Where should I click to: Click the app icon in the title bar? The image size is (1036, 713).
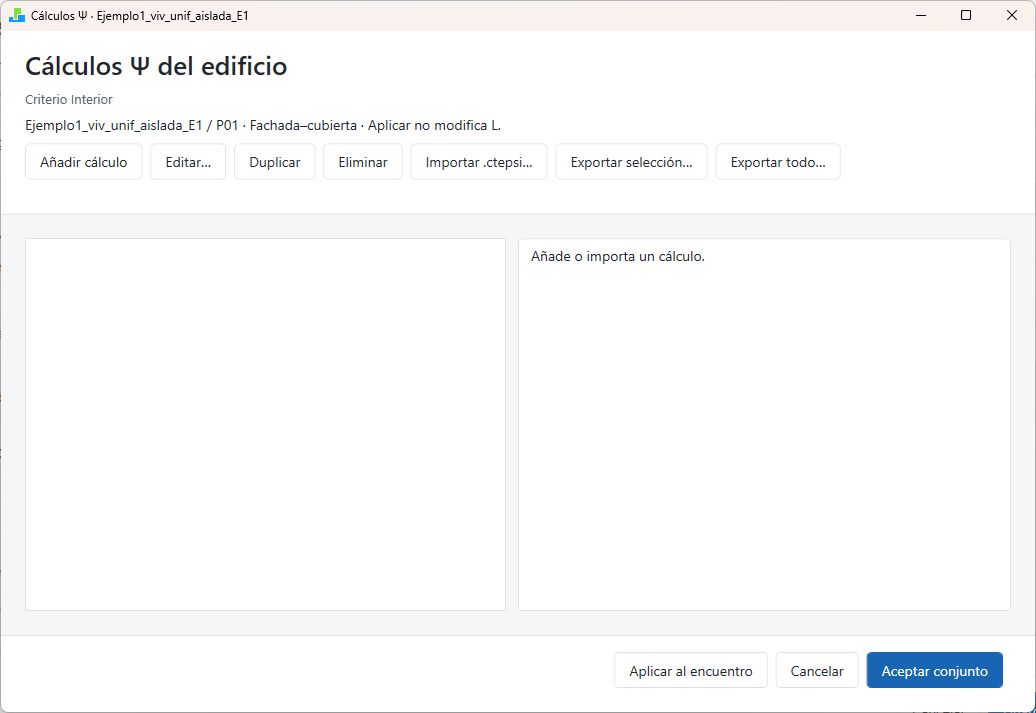(x=17, y=15)
